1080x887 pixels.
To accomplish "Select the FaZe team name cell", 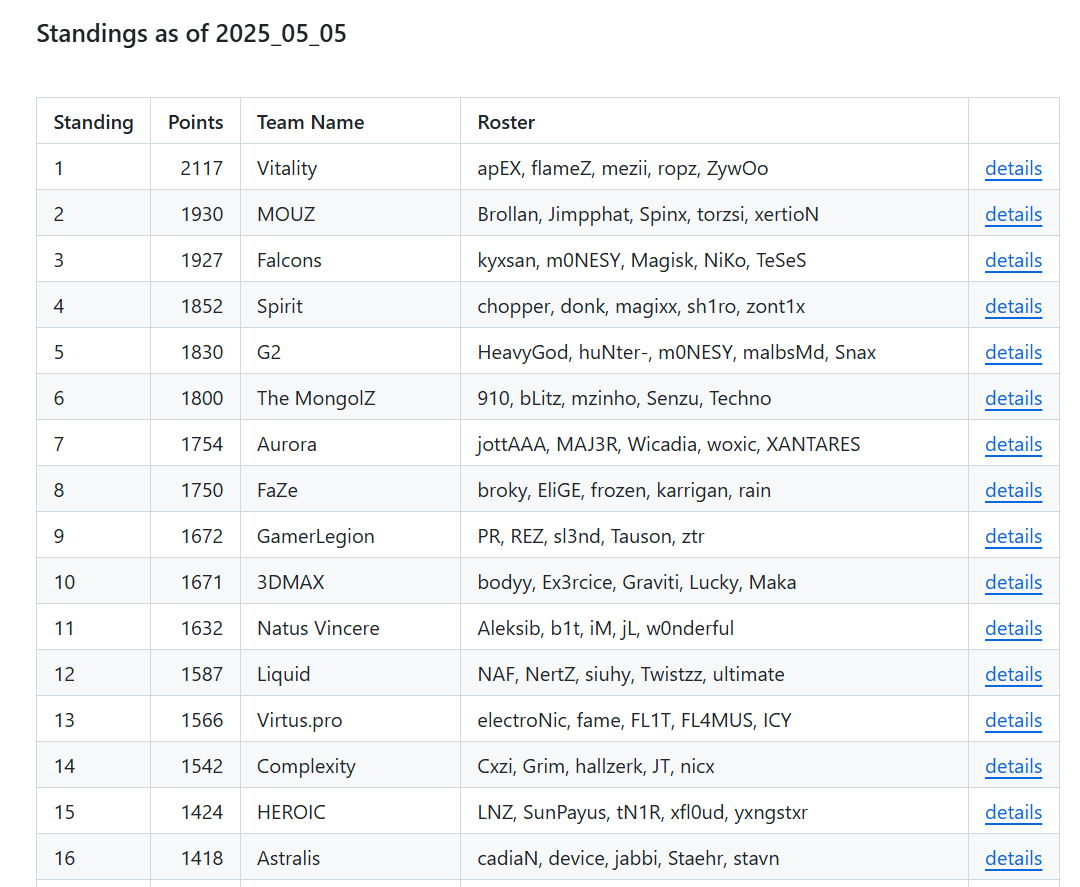I will (x=351, y=490).
